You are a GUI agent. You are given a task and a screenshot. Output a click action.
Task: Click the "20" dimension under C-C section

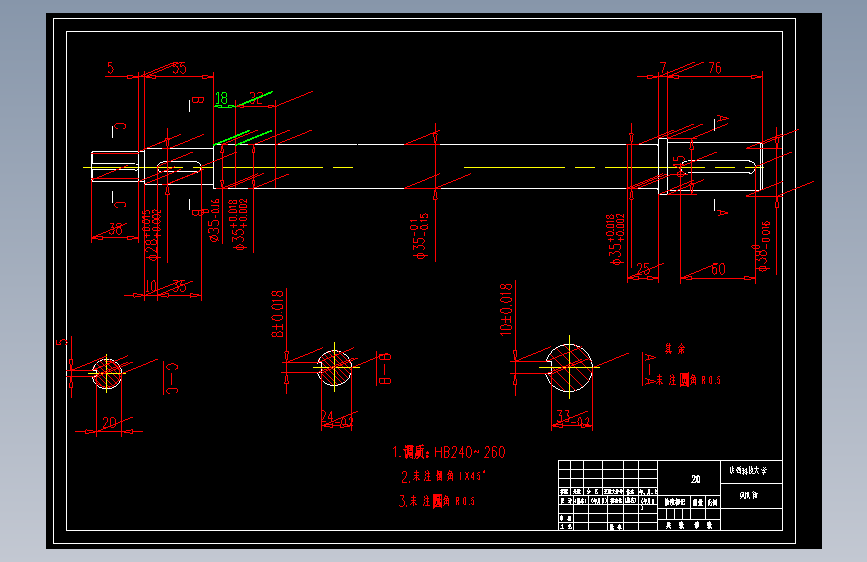coord(109,423)
